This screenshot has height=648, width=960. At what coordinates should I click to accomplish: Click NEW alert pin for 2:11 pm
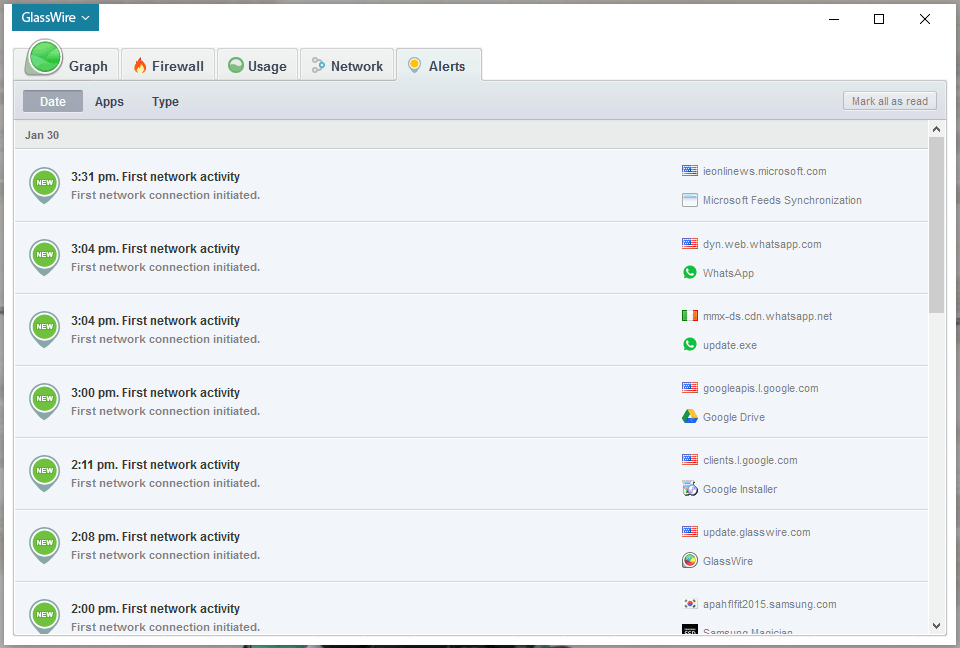(x=45, y=472)
